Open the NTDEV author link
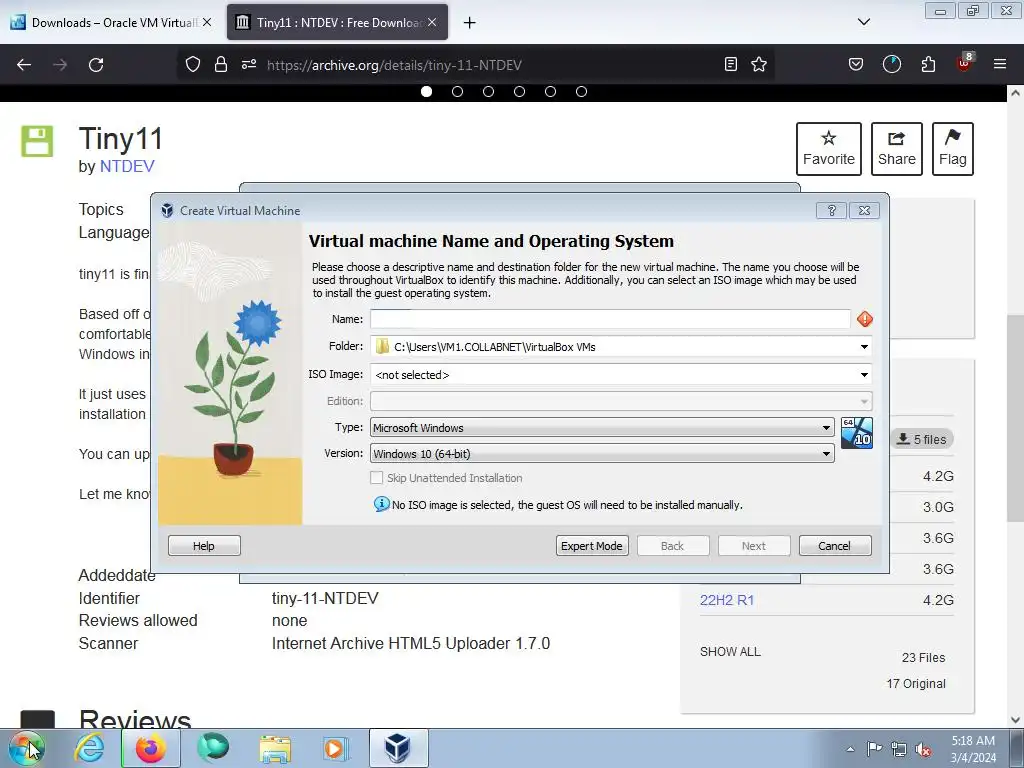This screenshot has height=768, width=1024. pos(127,167)
